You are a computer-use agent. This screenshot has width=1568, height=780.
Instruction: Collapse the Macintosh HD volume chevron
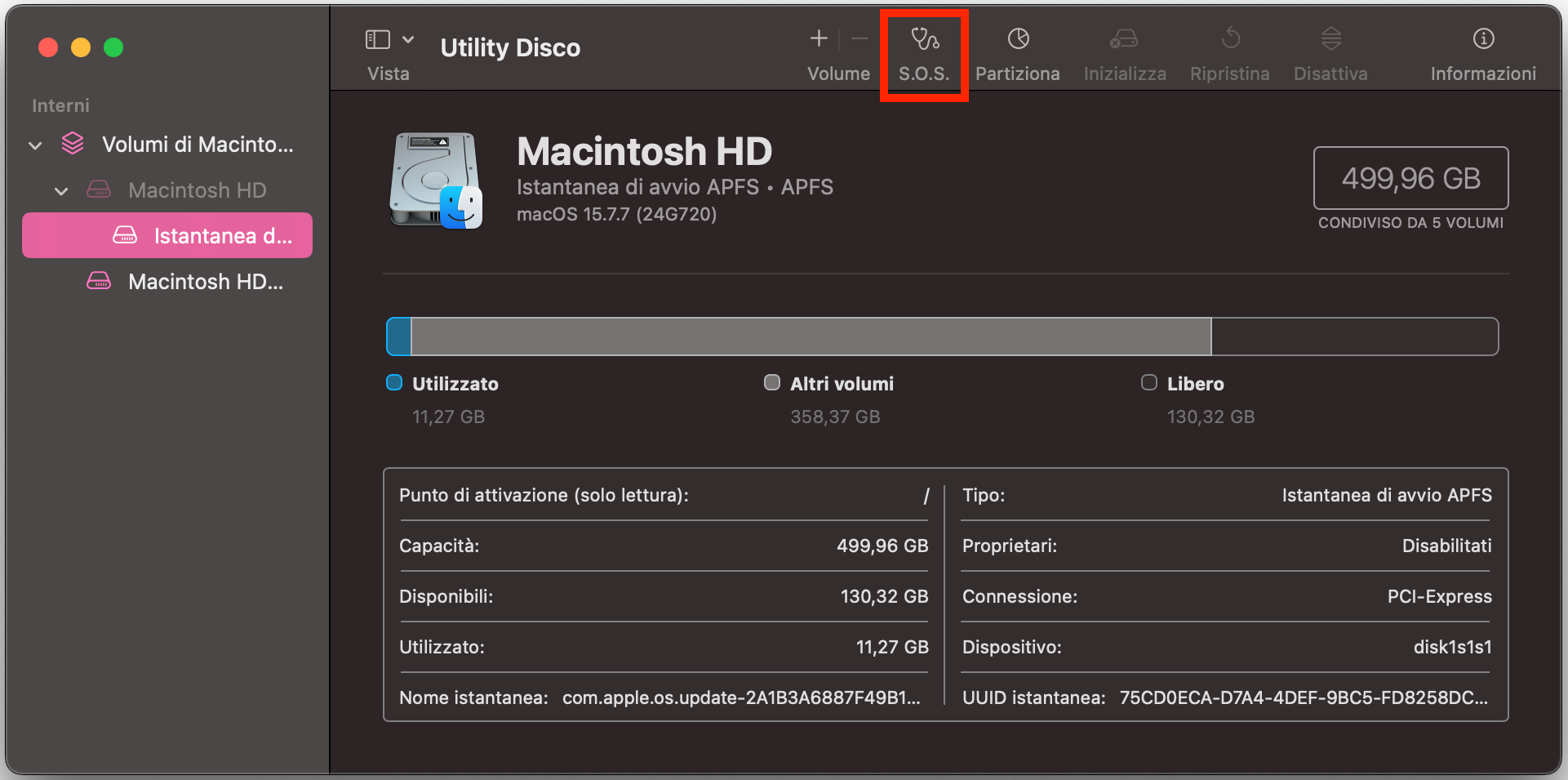click(x=61, y=191)
